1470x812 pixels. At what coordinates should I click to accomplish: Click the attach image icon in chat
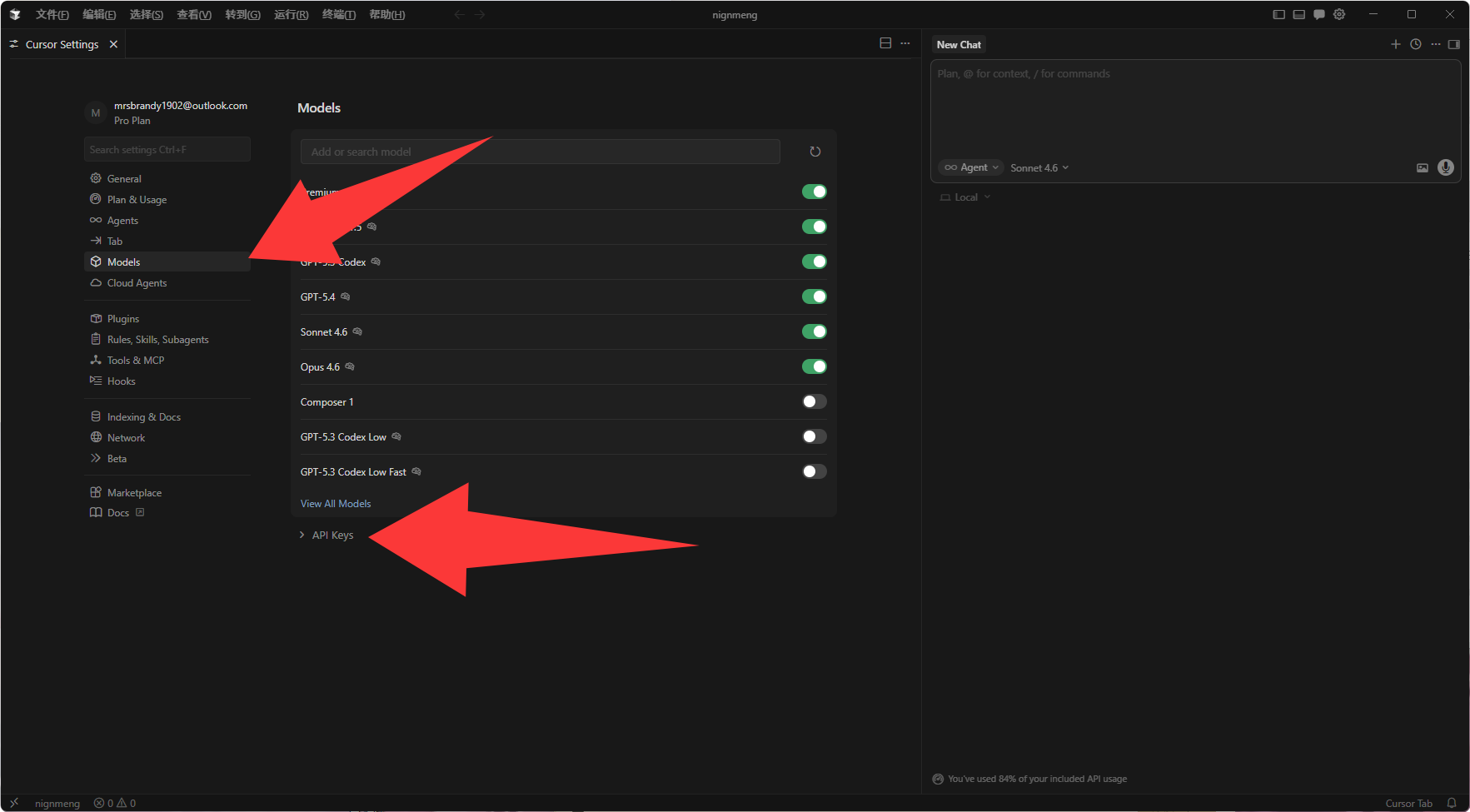click(1423, 168)
